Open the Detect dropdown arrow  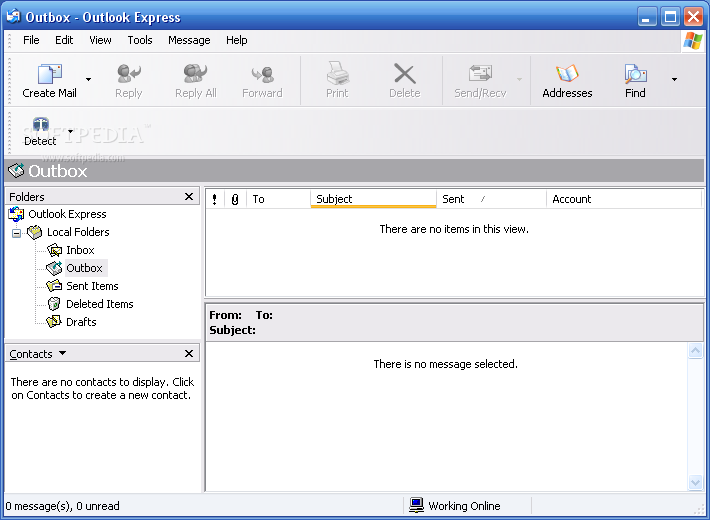point(71,132)
